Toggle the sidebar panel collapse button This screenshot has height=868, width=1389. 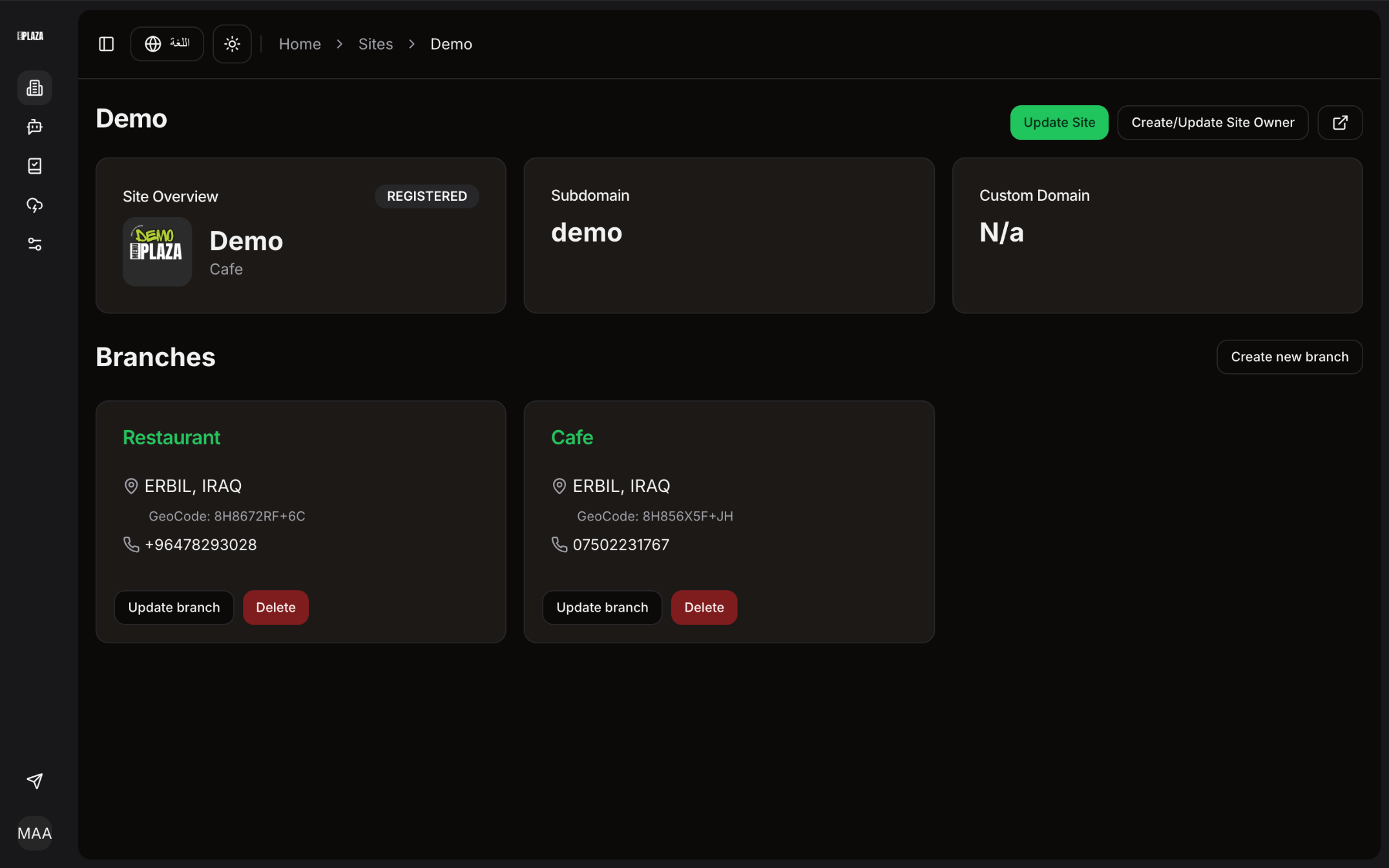click(x=107, y=44)
